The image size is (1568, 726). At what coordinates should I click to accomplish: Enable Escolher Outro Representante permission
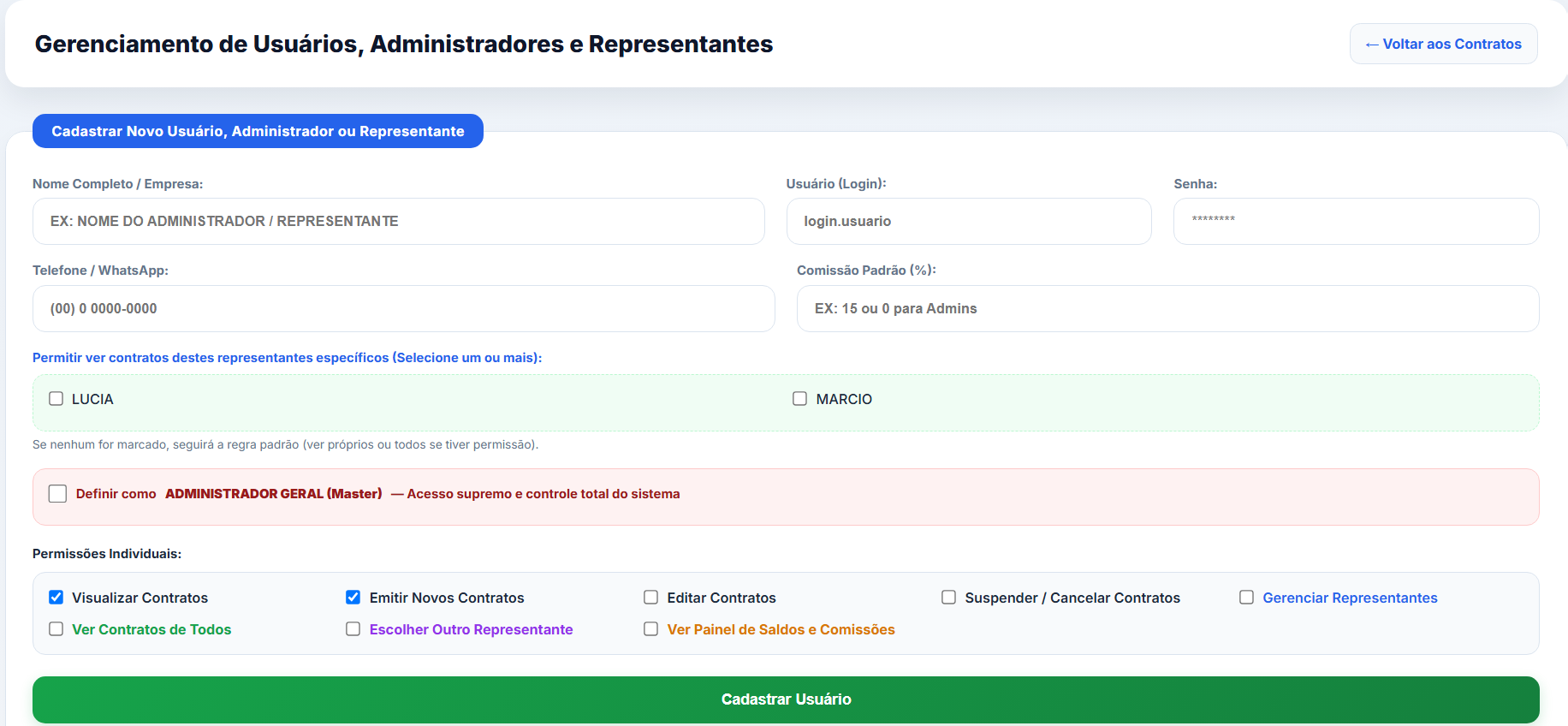click(x=353, y=629)
